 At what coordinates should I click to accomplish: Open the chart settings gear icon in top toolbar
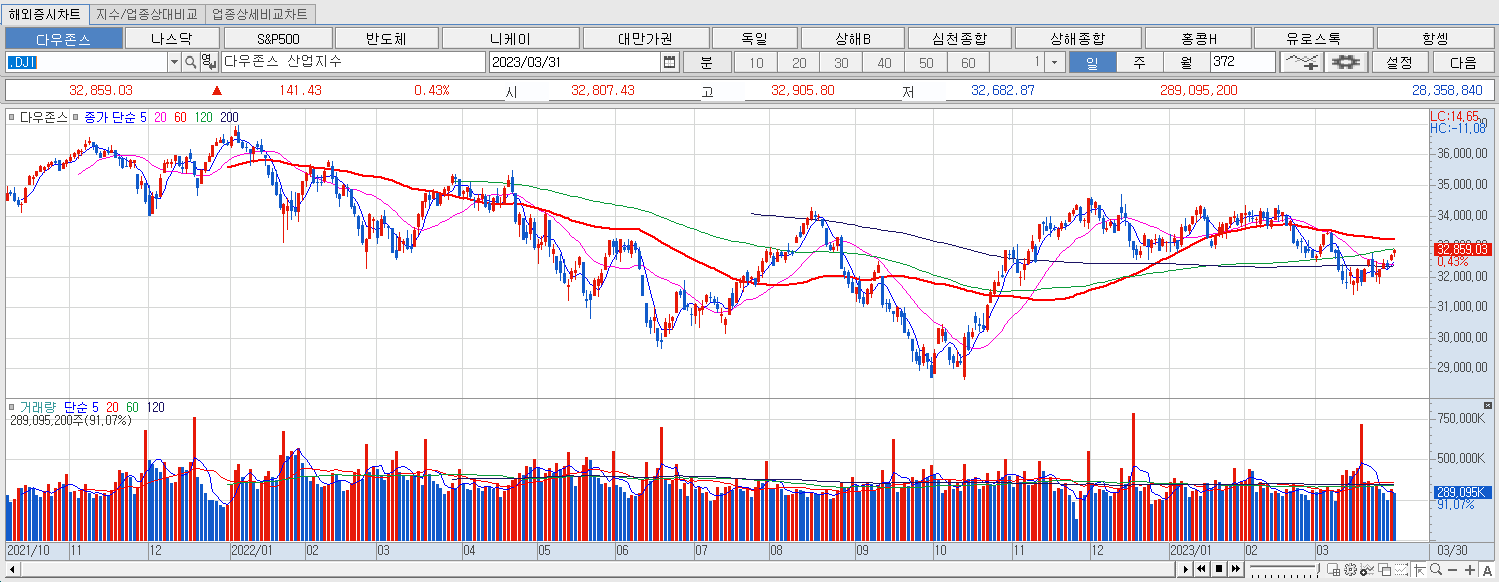tap(1345, 62)
